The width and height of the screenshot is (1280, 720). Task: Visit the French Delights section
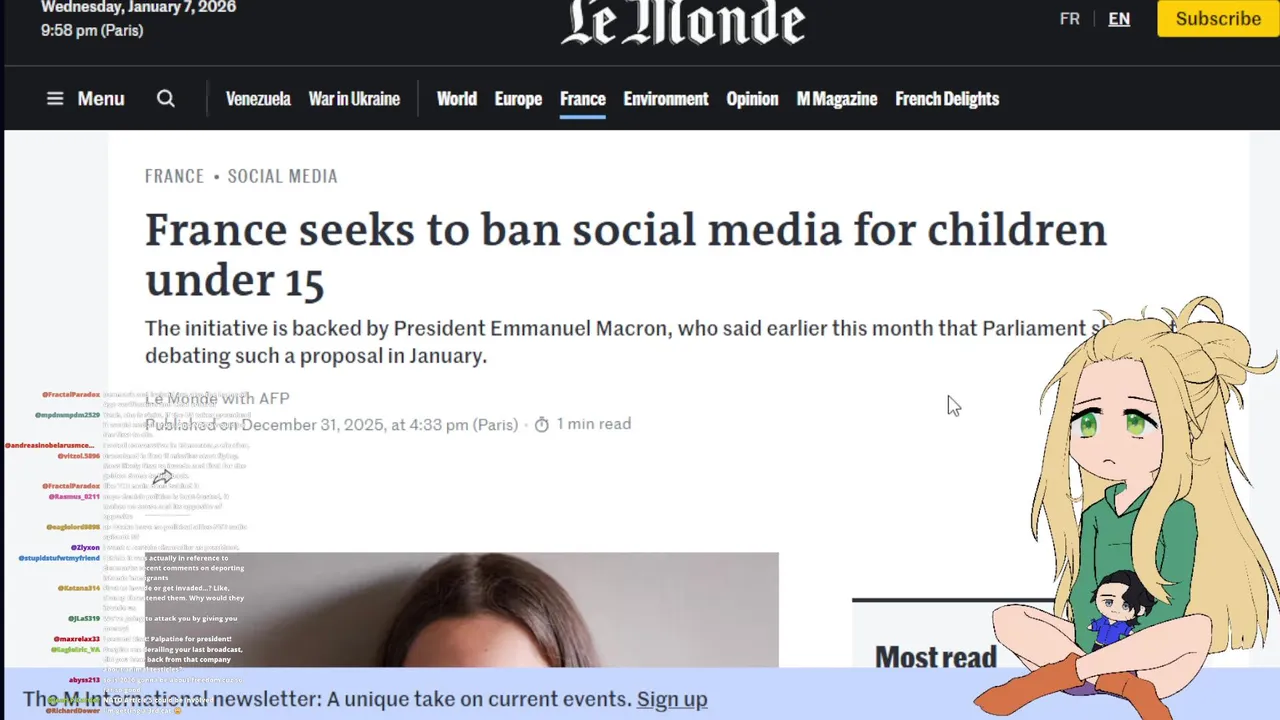[x=947, y=99]
